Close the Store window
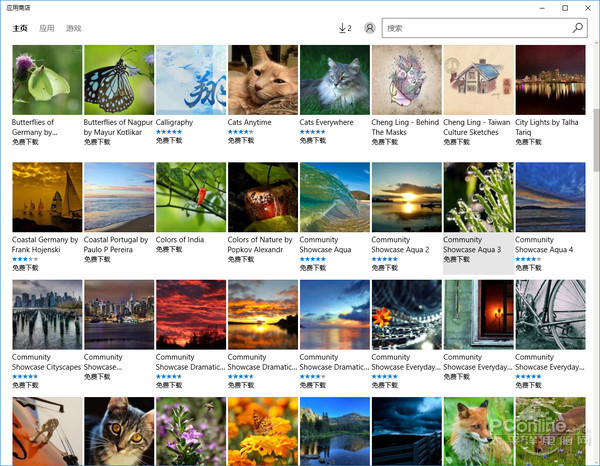 [588, 7]
